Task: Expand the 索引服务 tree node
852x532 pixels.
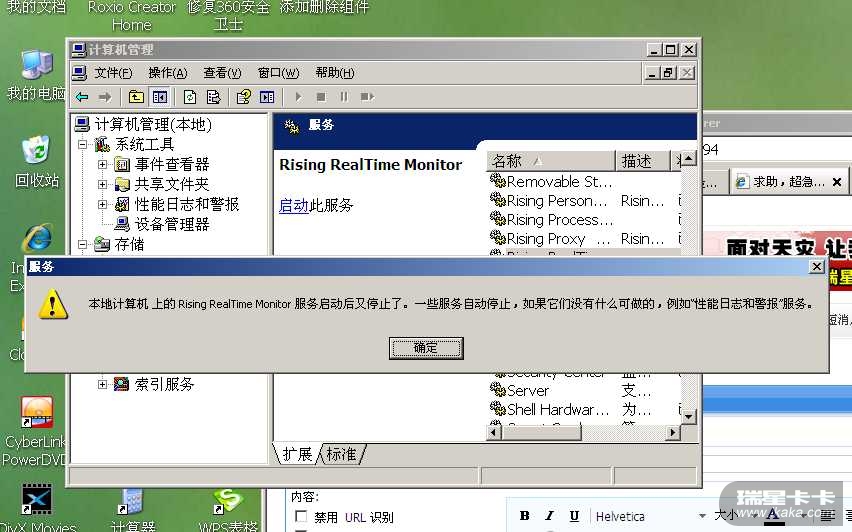Action: pyautogui.click(x=102, y=384)
